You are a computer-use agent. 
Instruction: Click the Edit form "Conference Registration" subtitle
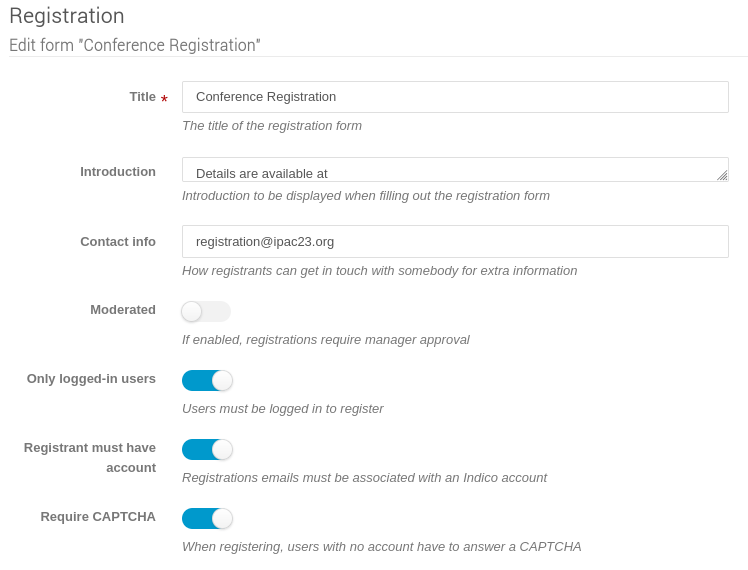[x=135, y=45]
